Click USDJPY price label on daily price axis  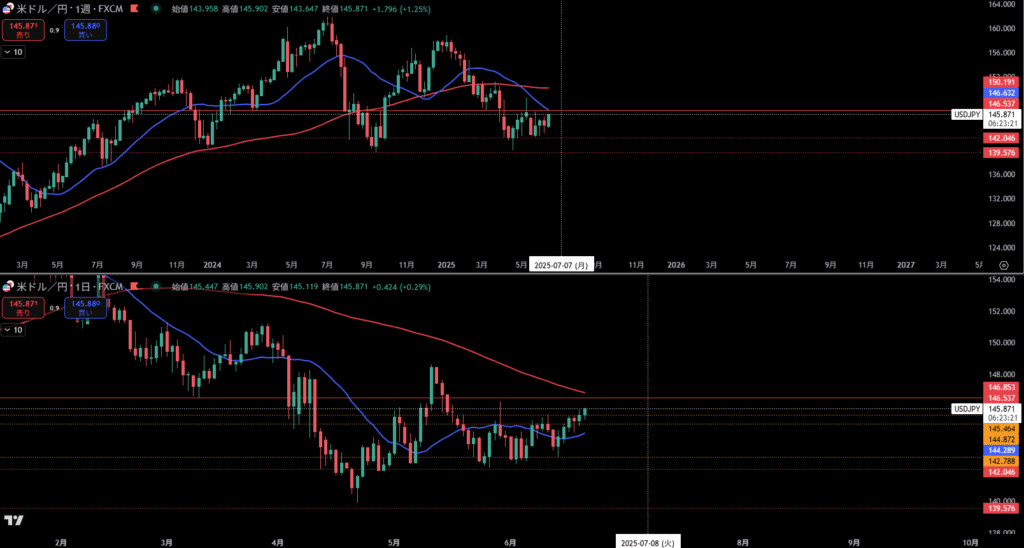[x=967, y=409]
